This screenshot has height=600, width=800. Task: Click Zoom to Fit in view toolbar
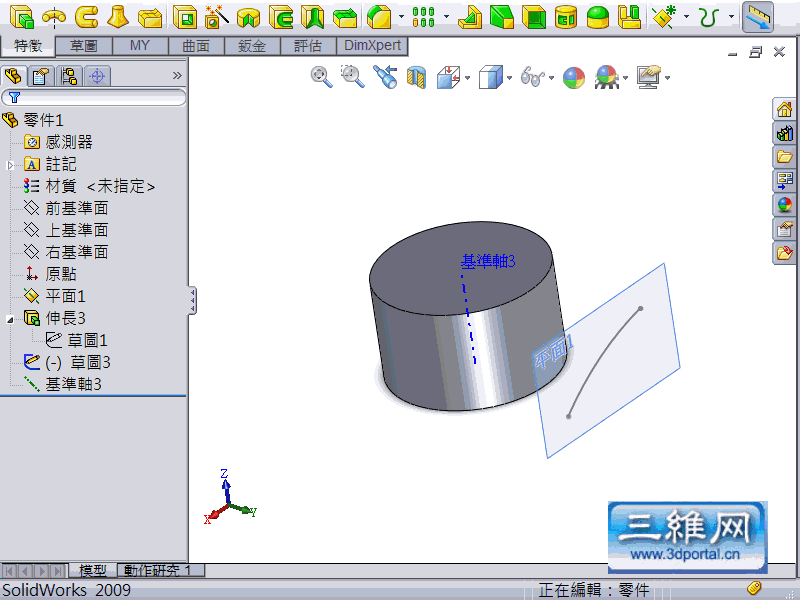(321, 77)
